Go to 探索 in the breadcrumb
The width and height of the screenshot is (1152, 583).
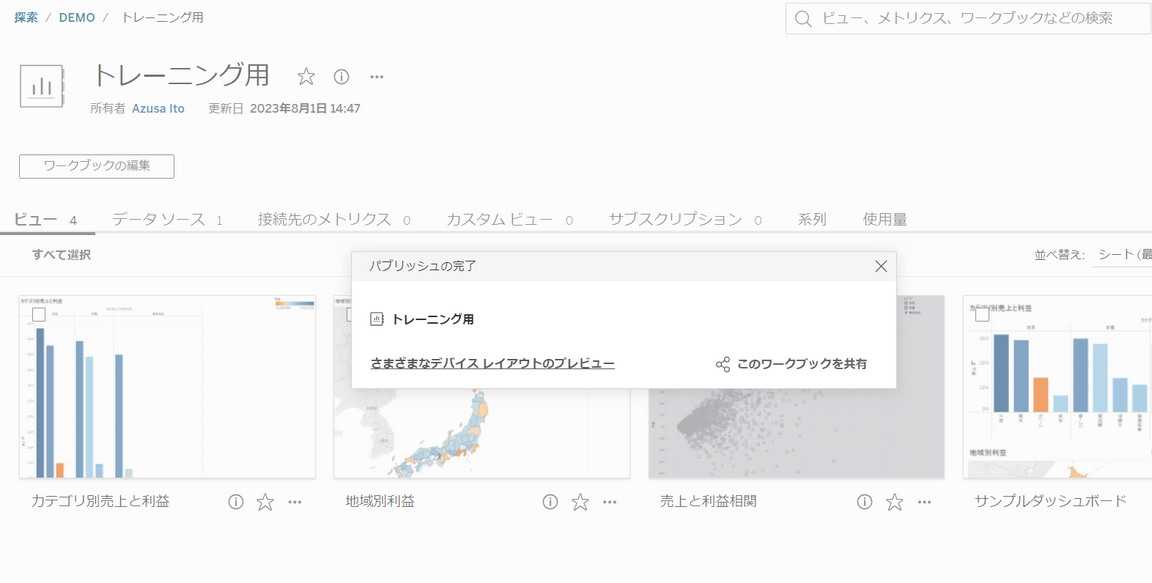tap(26, 18)
